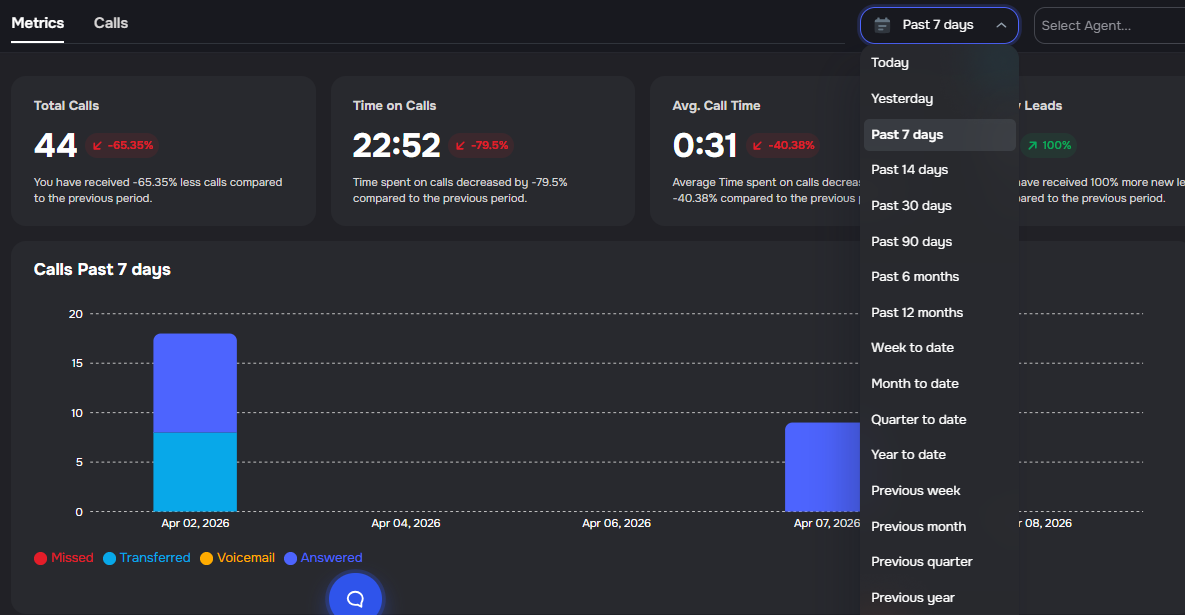
Task: Switch to the Calls tab
Action: coord(111,23)
